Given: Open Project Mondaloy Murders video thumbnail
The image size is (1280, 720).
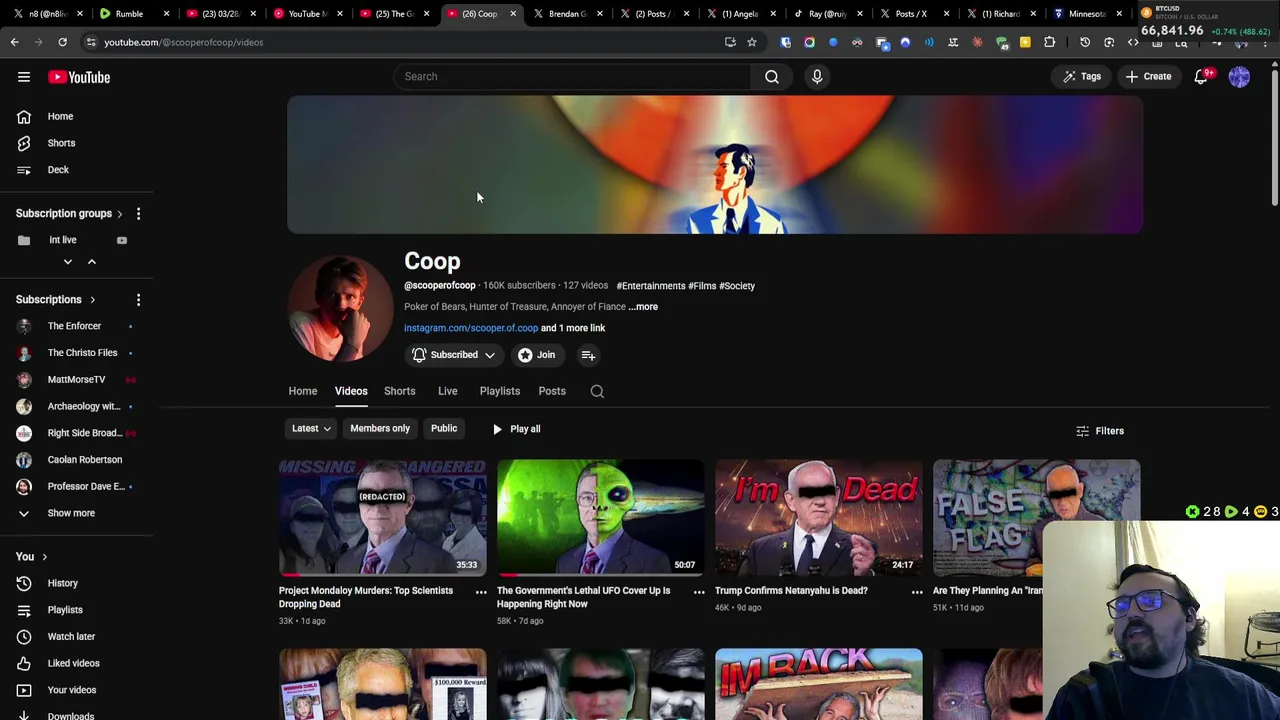Looking at the screenshot, I should 383,518.
